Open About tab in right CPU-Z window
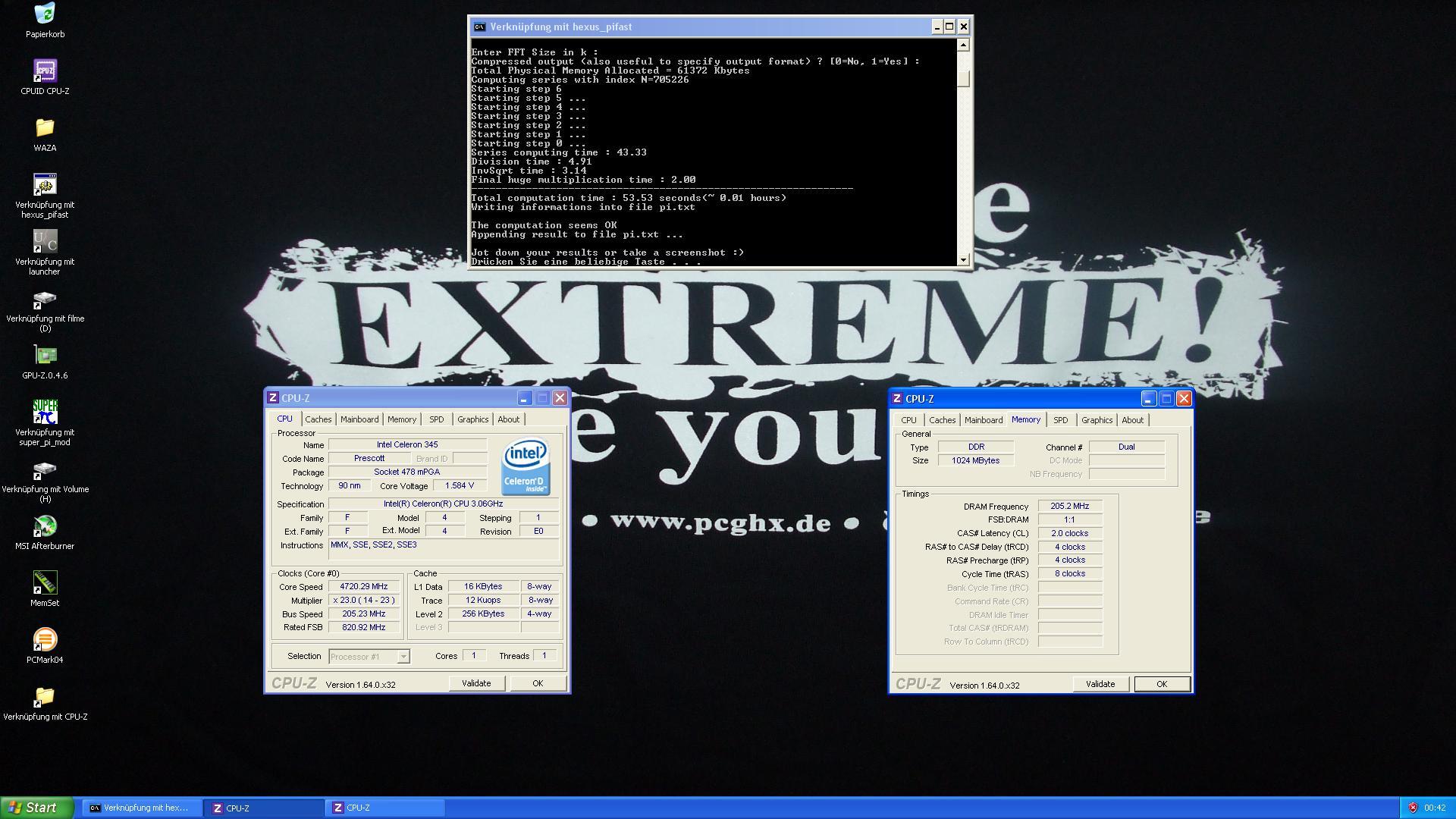This screenshot has width=1456, height=819. (1133, 420)
